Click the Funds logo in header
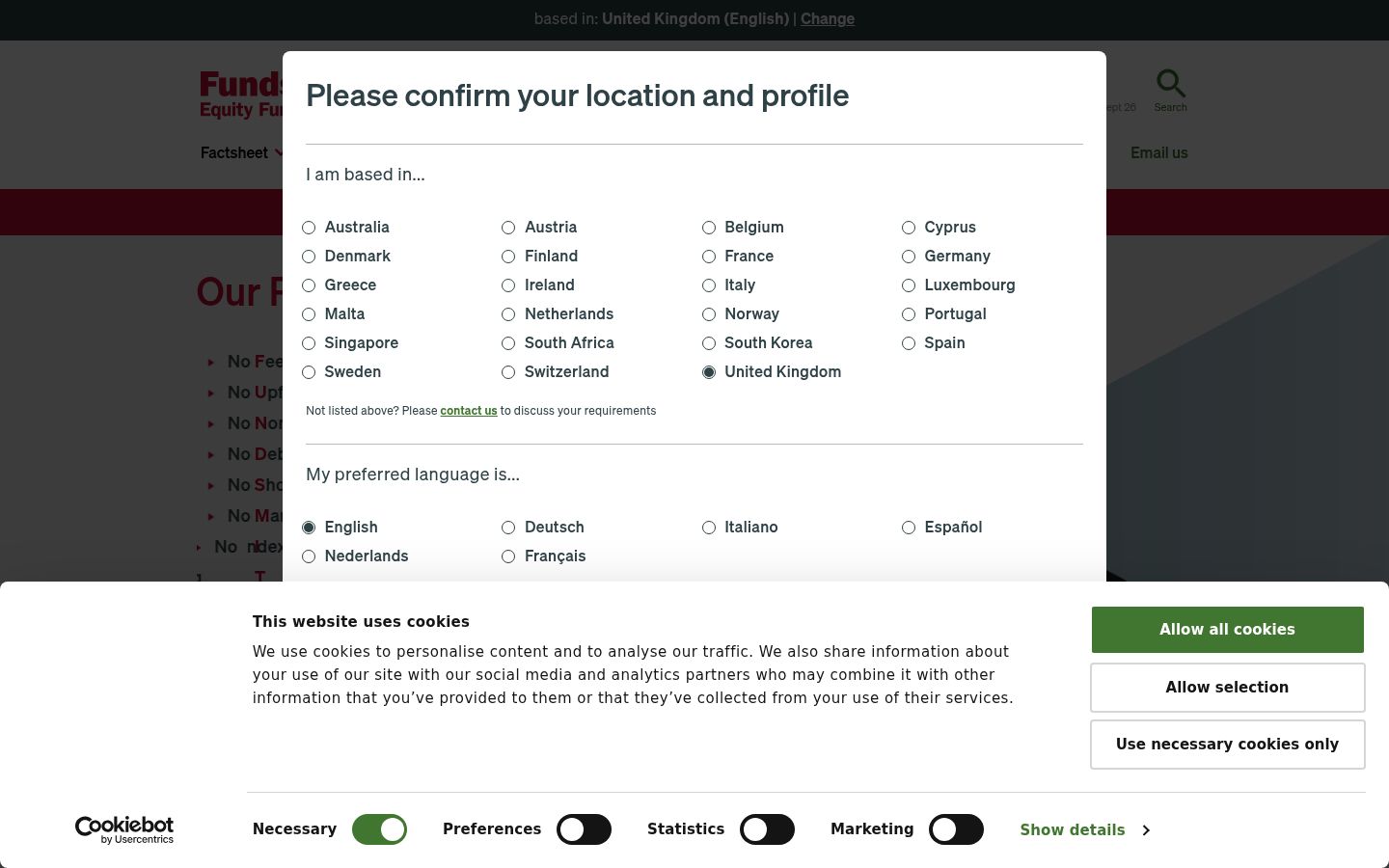The height and width of the screenshot is (868, 1389). click(x=241, y=95)
